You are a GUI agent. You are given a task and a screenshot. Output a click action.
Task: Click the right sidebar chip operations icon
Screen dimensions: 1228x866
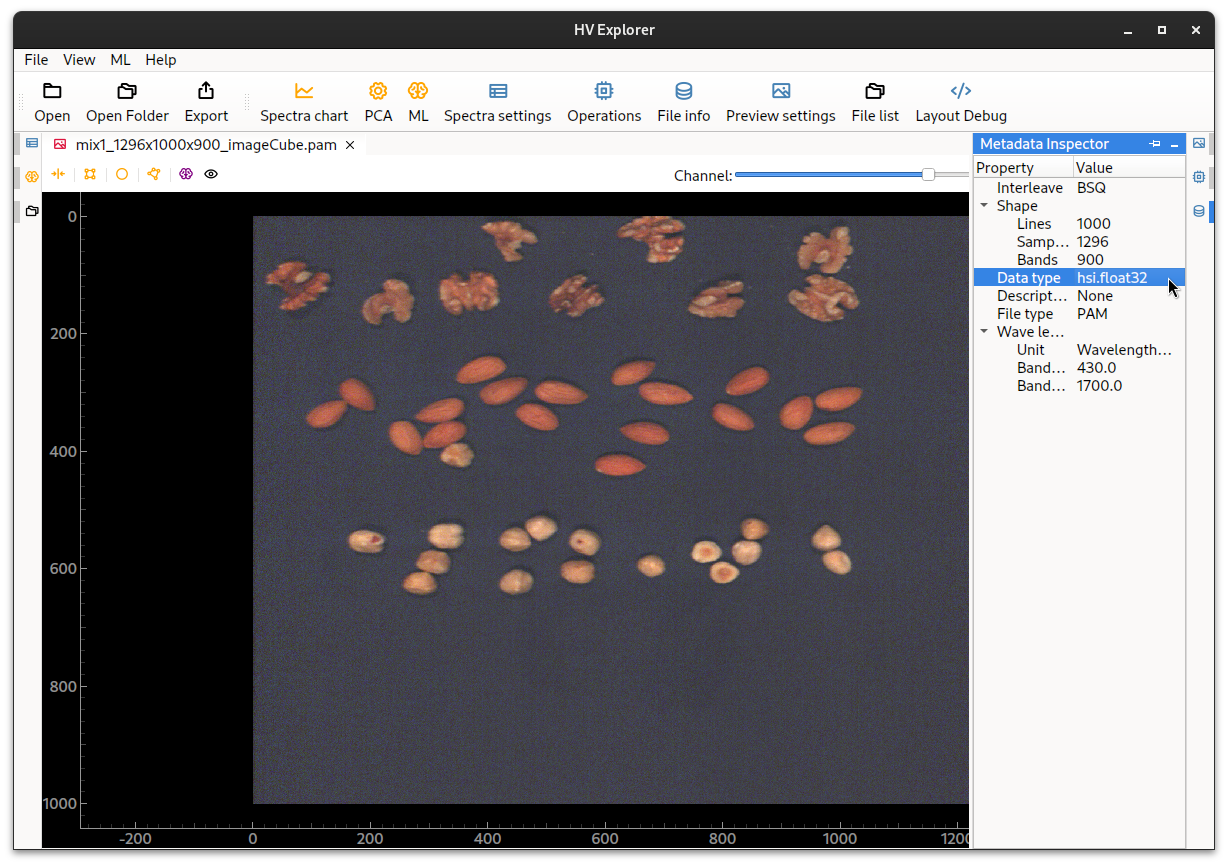point(1199,177)
